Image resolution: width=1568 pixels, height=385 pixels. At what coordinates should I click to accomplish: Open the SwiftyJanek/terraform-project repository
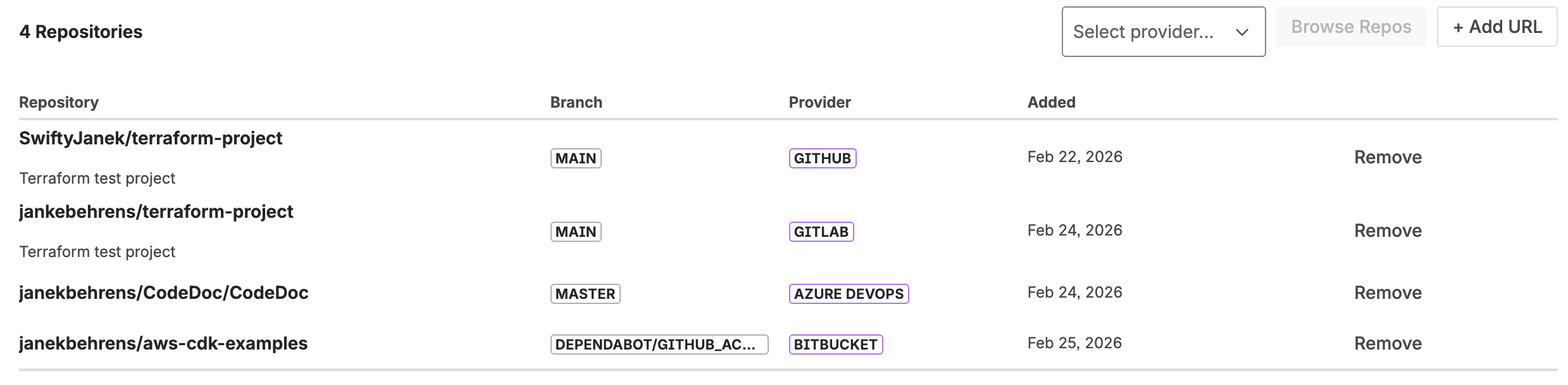click(151, 138)
